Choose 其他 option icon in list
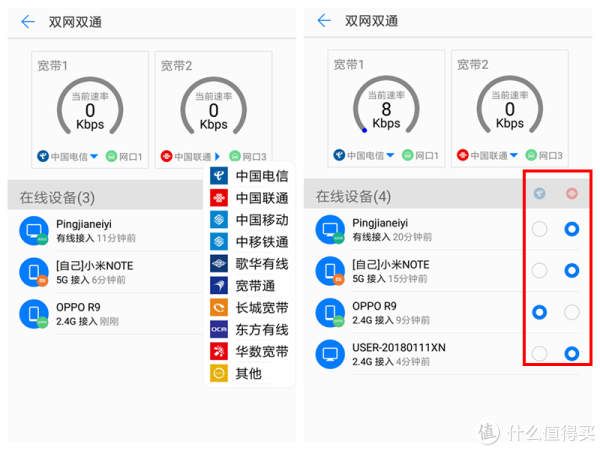 [x=219, y=373]
